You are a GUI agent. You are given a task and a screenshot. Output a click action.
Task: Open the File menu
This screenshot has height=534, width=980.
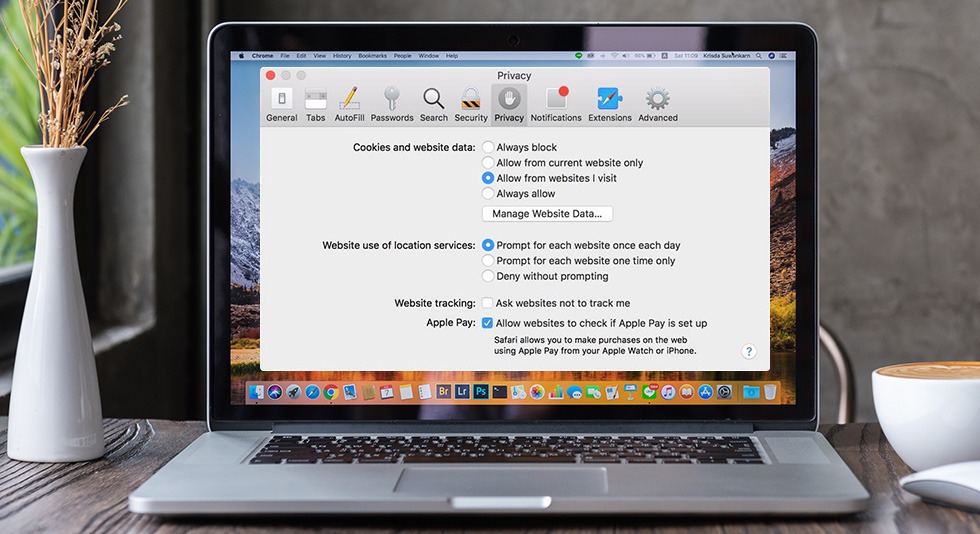click(x=285, y=56)
